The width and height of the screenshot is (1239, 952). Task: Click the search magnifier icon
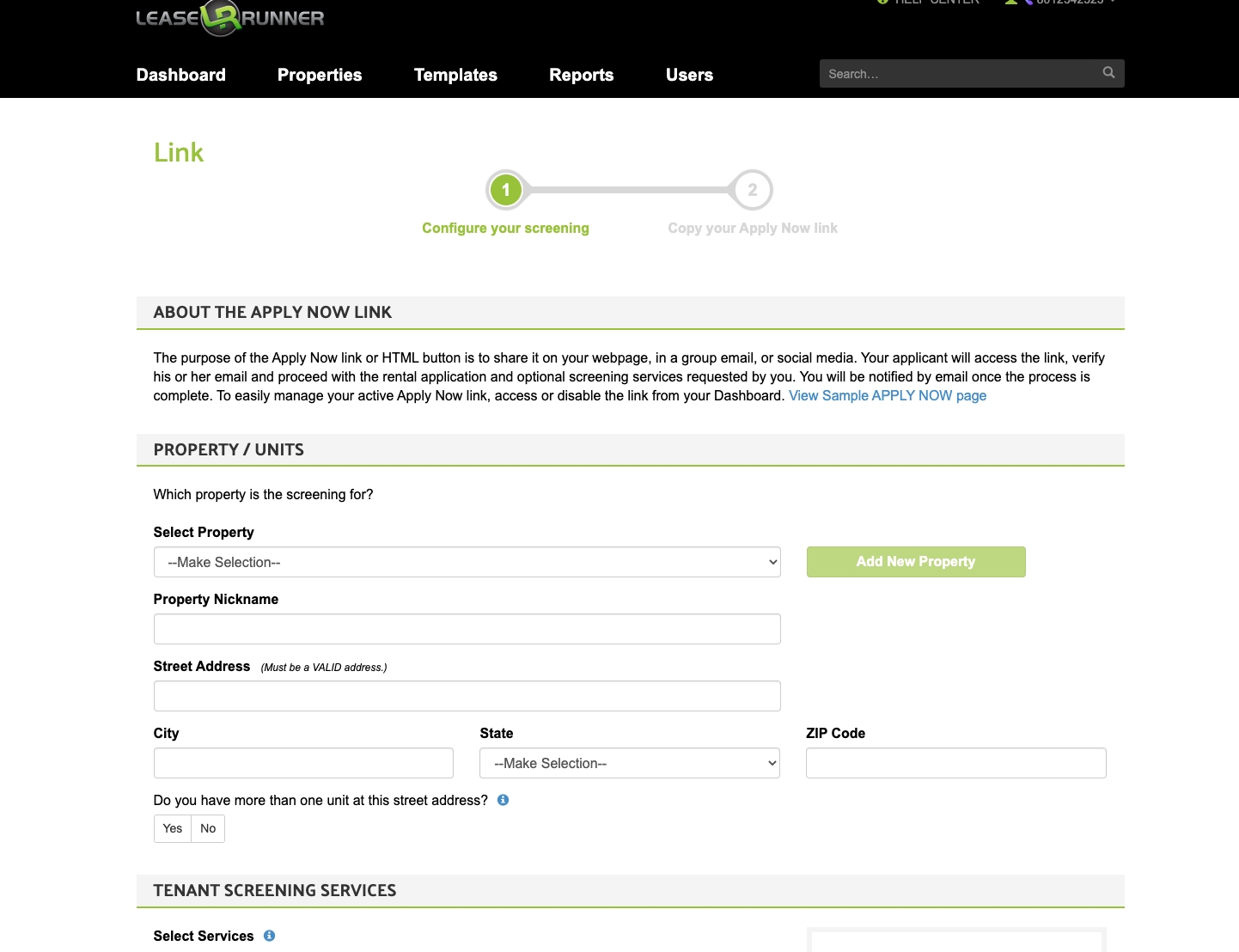pyautogui.click(x=1108, y=73)
